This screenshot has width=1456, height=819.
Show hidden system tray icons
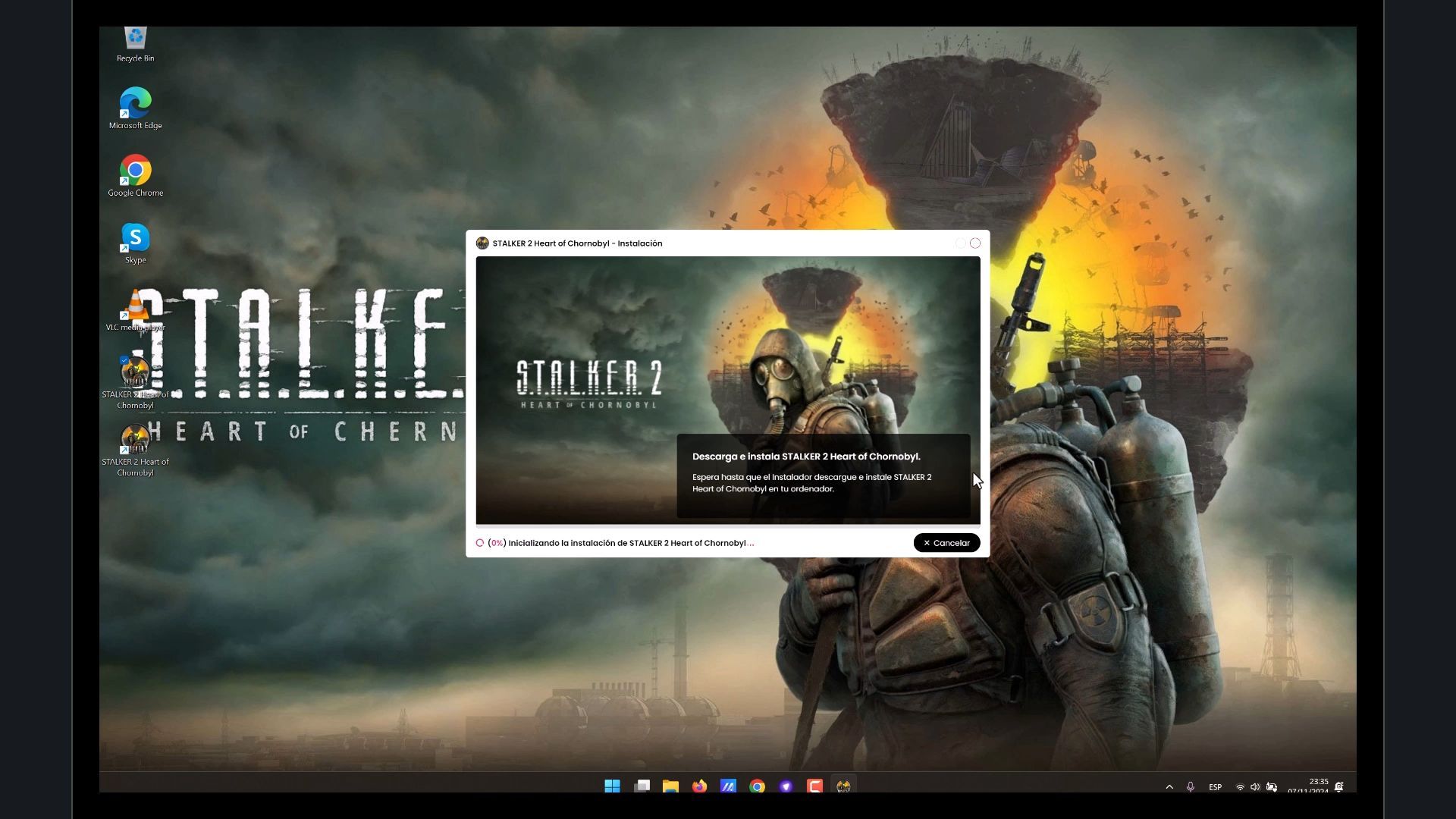[1169, 787]
